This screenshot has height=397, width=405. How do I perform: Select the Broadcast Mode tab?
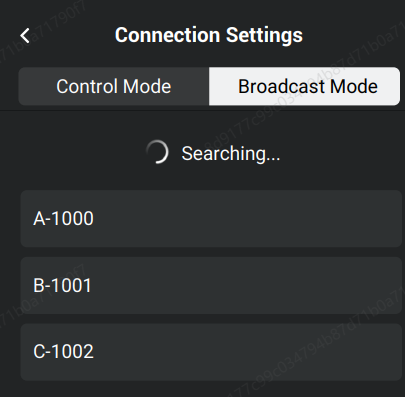coord(304,86)
